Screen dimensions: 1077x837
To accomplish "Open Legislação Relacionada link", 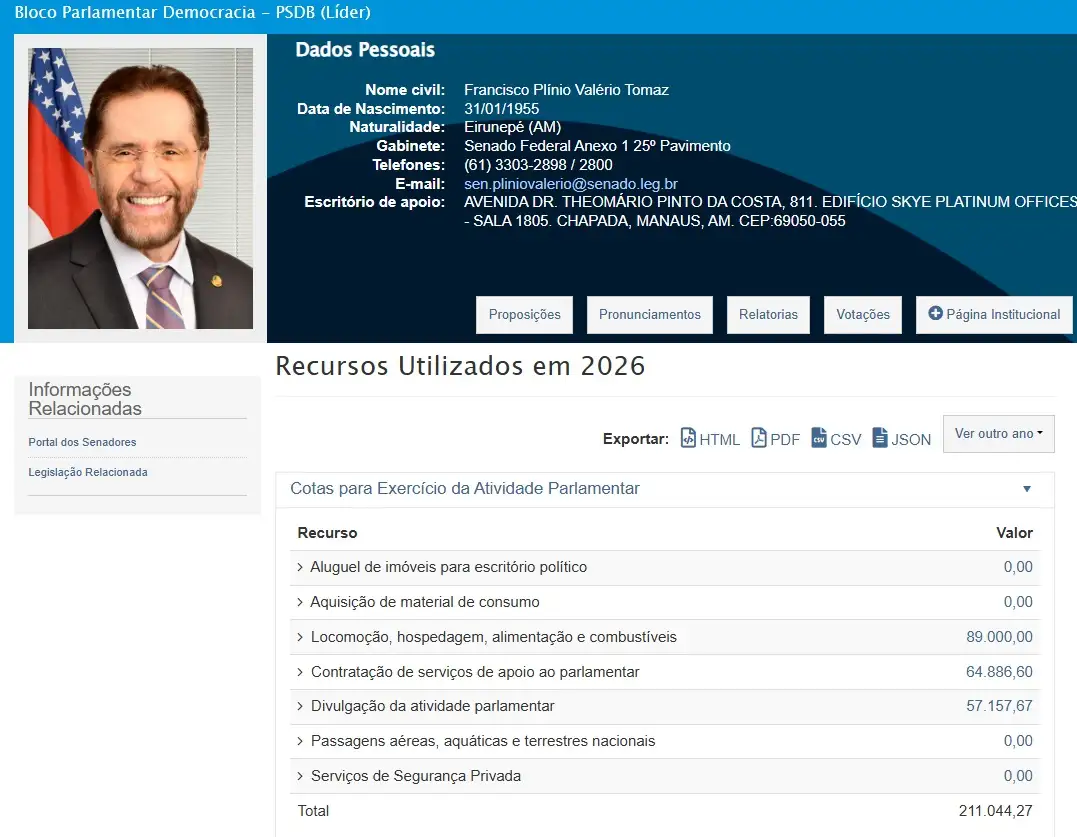I will [x=88, y=472].
